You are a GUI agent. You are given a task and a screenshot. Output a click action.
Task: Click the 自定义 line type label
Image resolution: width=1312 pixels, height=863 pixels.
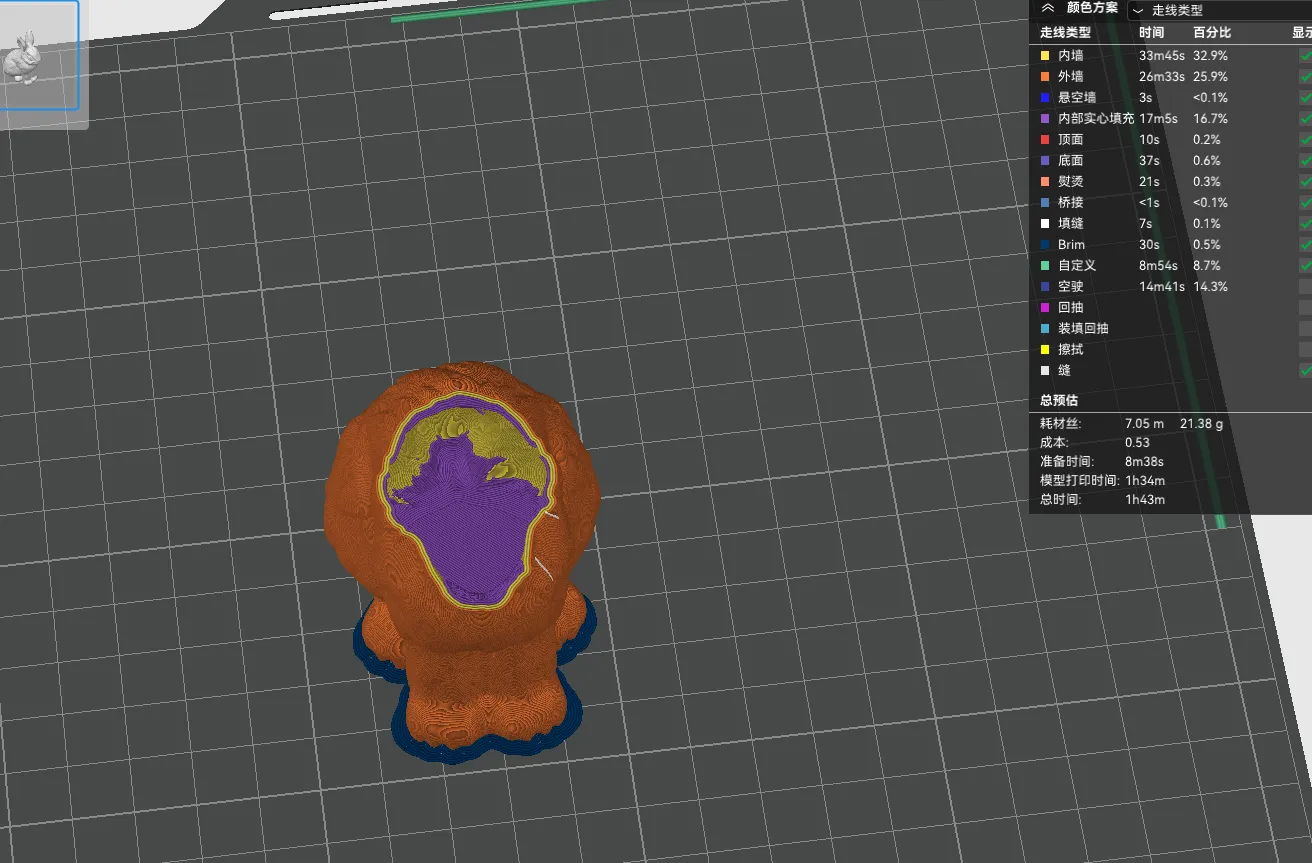(x=1077, y=266)
